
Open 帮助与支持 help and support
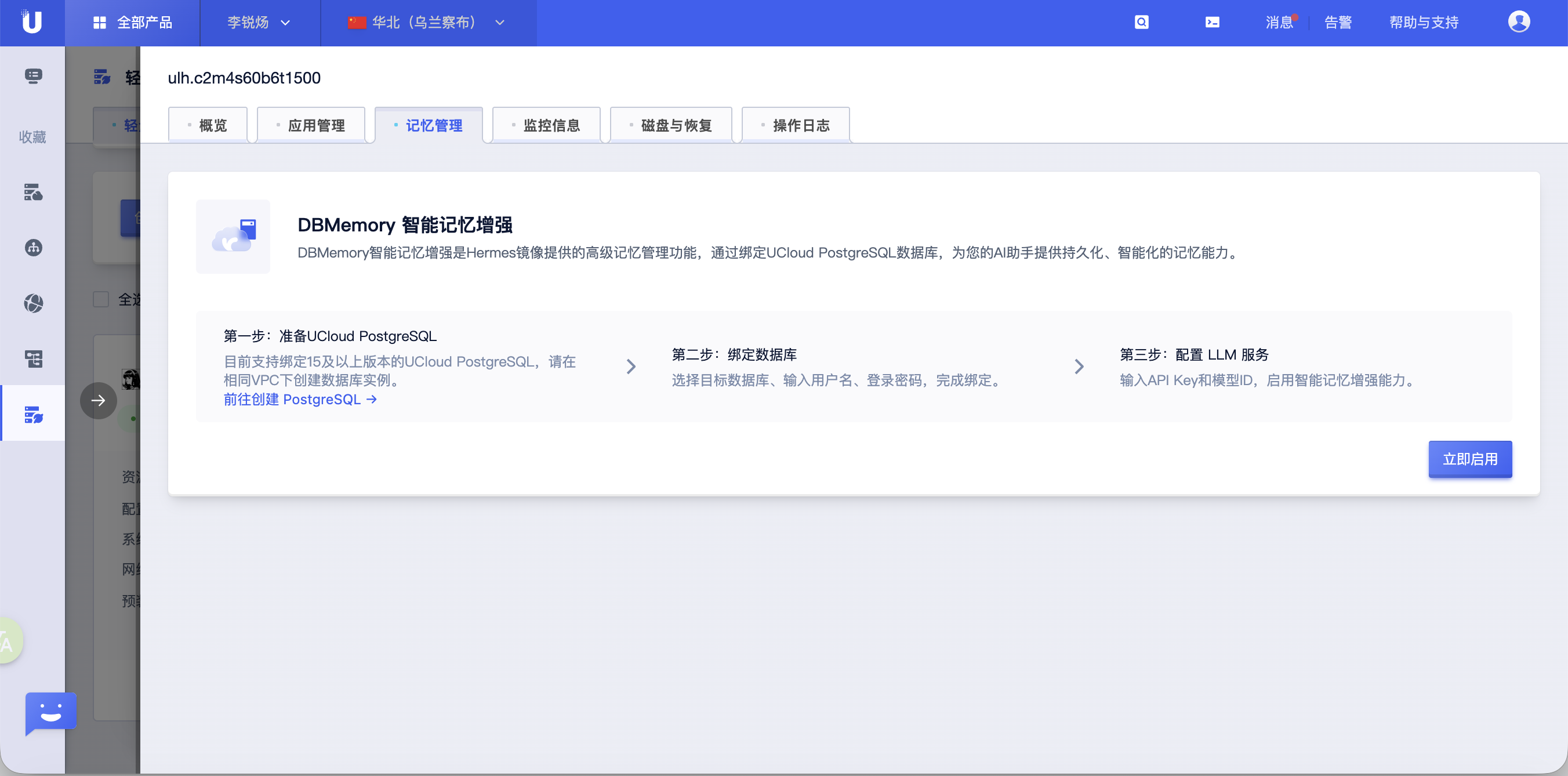(1424, 23)
